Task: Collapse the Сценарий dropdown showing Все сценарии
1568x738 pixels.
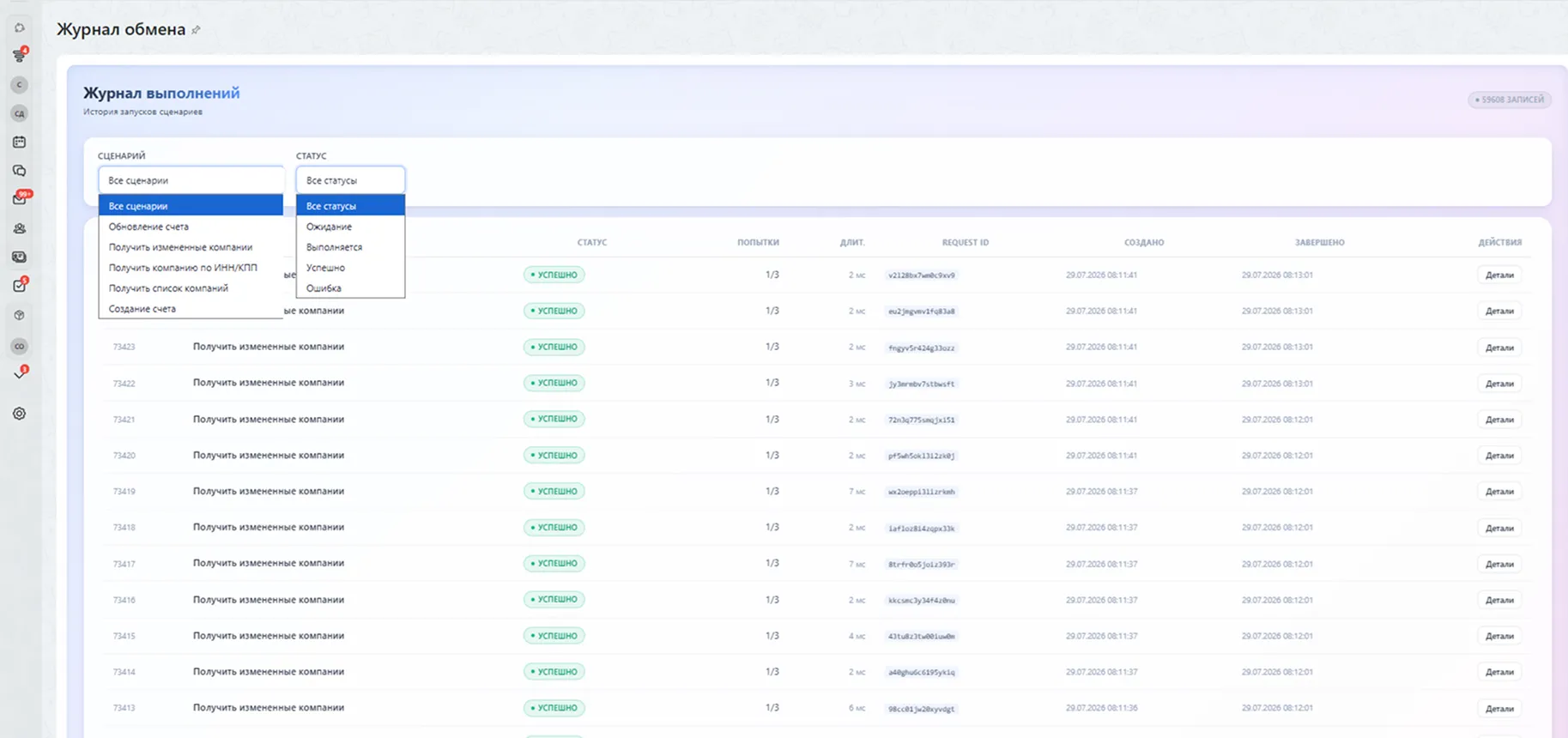Action: click(x=191, y=180)
